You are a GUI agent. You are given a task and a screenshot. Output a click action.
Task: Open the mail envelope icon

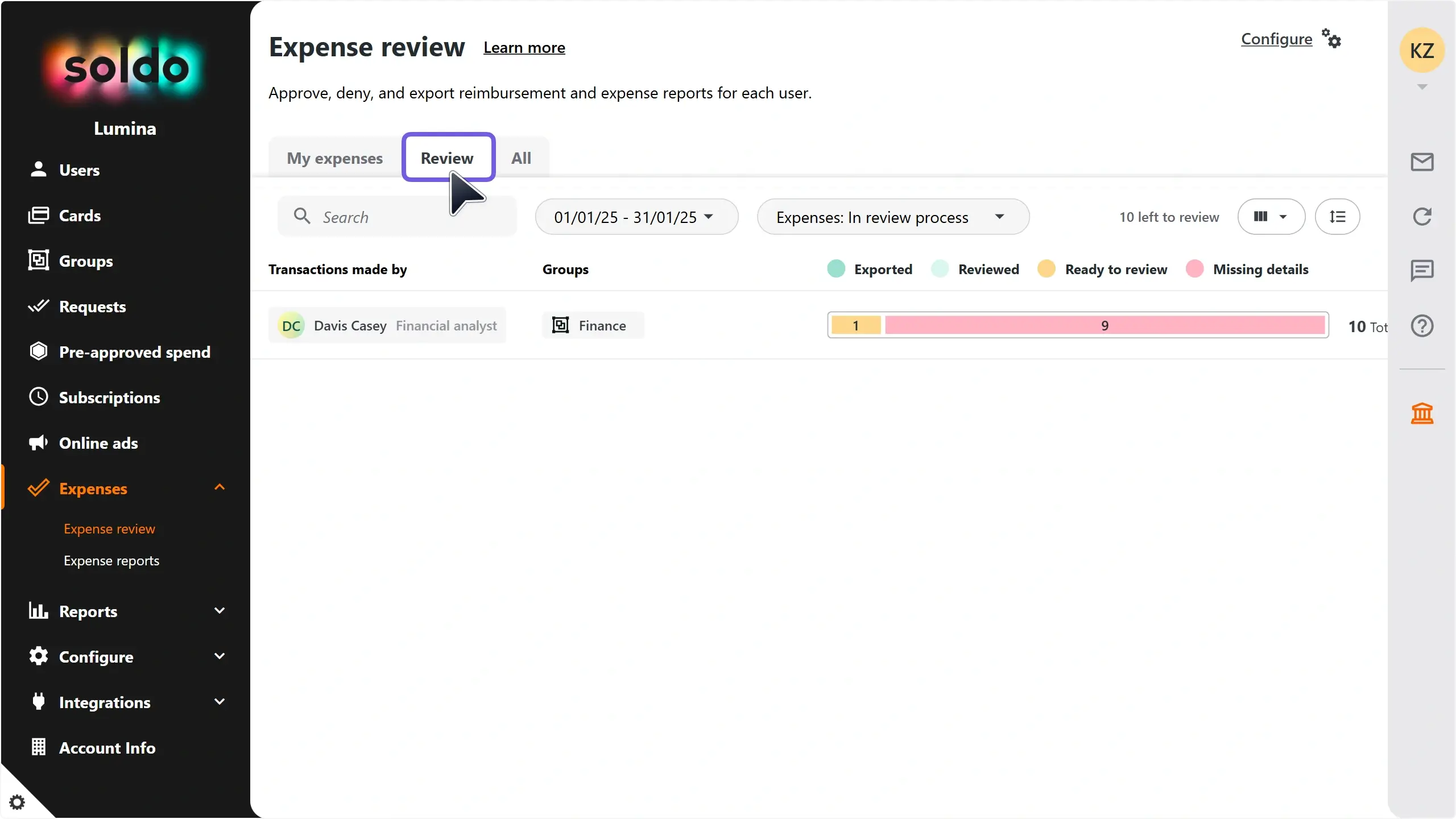pyautogui.click(x=1422, y=162)
